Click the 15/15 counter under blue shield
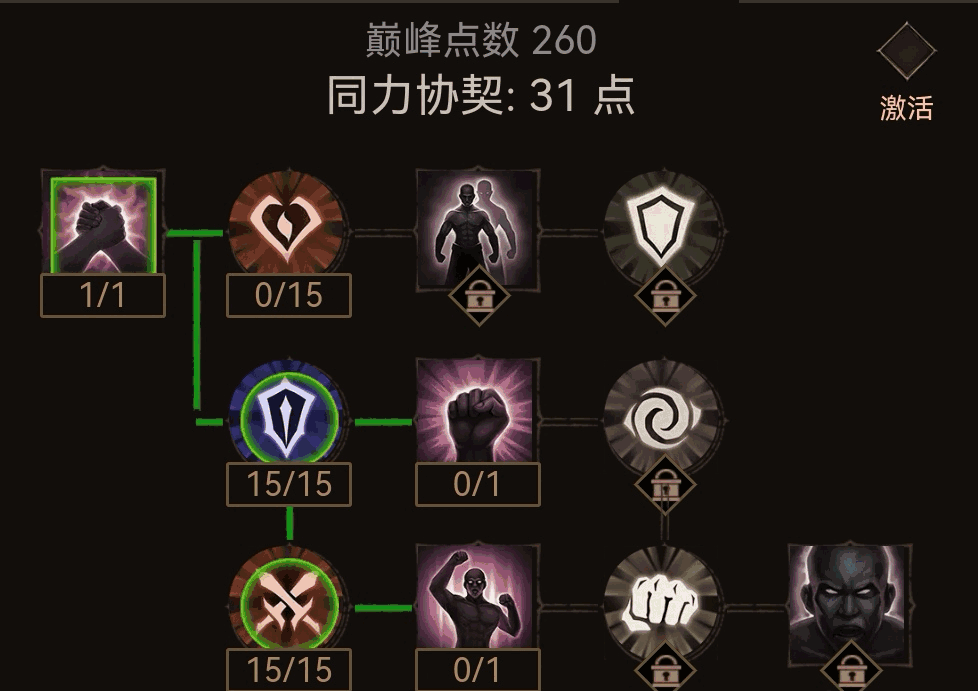 click(x=289, y=484)
